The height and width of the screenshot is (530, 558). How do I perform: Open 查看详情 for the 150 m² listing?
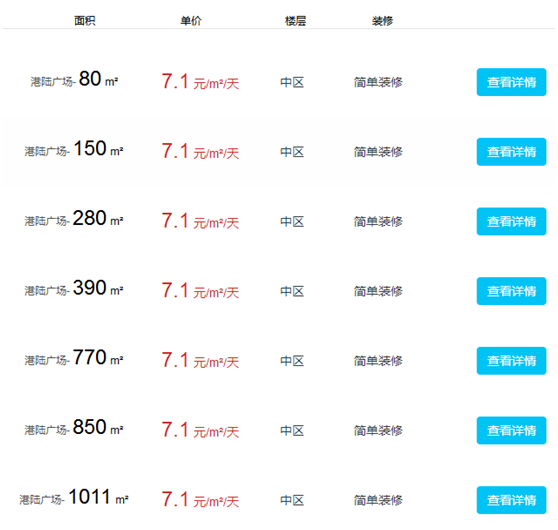click(x=511, y=152)
